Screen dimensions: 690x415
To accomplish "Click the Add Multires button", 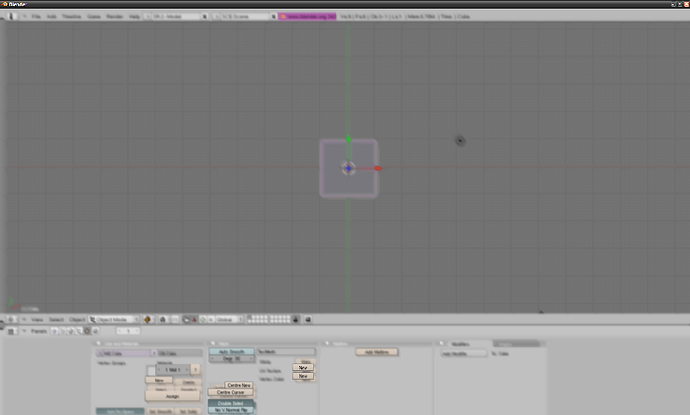I will pos(377,352).
